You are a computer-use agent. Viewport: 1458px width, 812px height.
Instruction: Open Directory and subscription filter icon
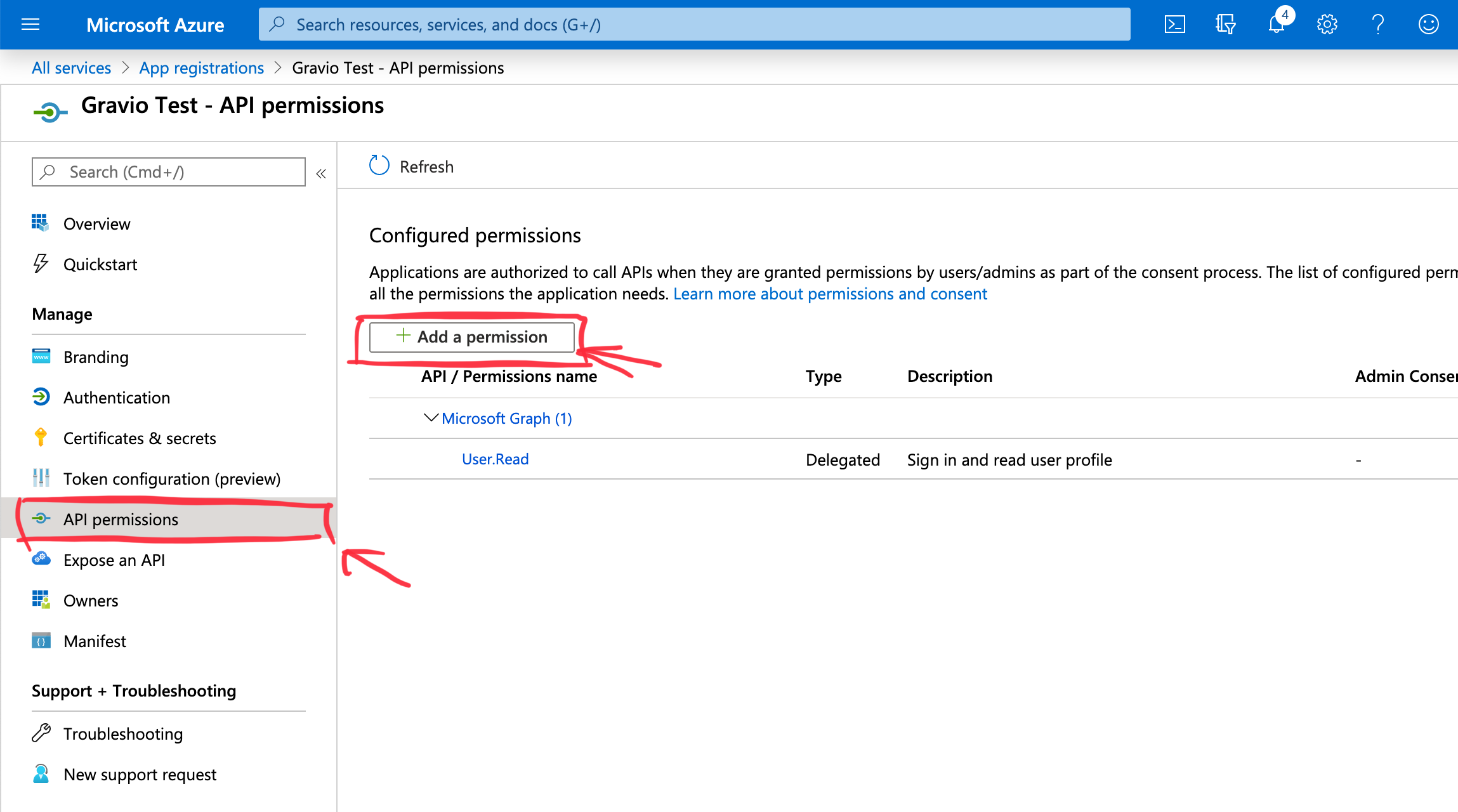coord(1225,25)
